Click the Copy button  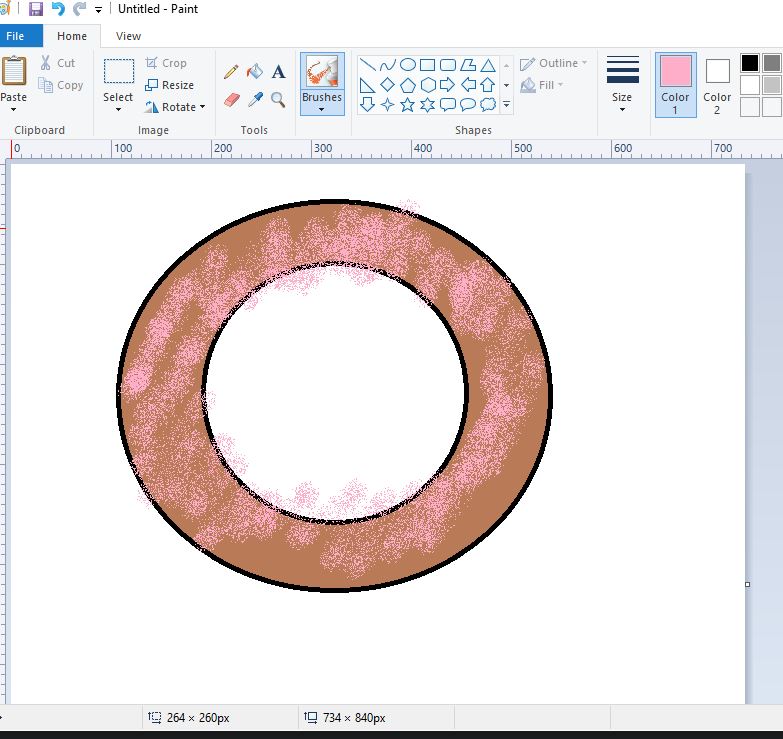(x=60, y=85)
